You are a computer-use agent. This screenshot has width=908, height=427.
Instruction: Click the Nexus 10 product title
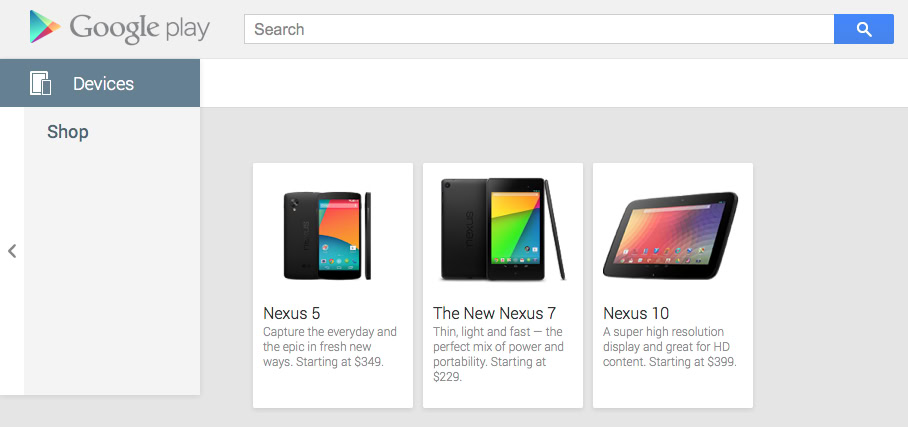point(636,313)
